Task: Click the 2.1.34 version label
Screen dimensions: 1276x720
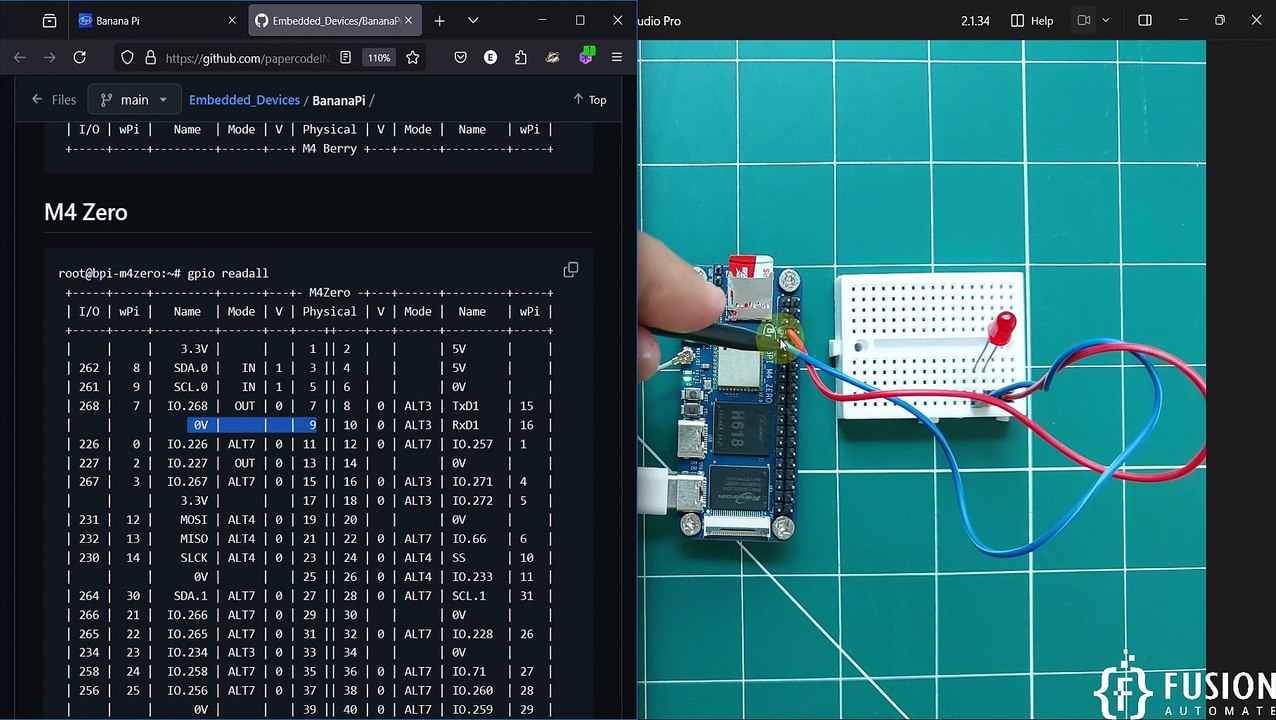Action: click(975, 21)
